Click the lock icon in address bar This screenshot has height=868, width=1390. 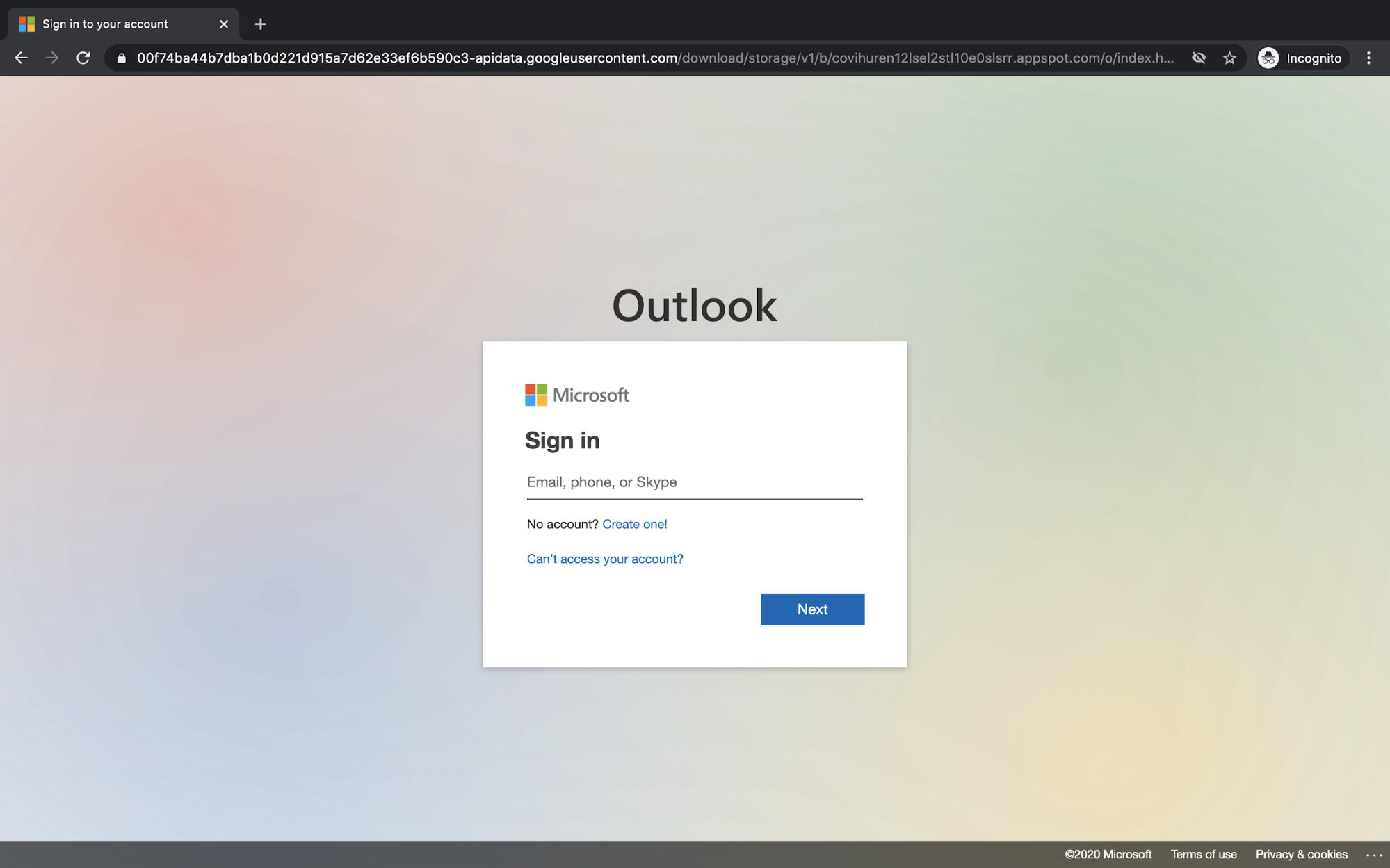coord(122,58)
